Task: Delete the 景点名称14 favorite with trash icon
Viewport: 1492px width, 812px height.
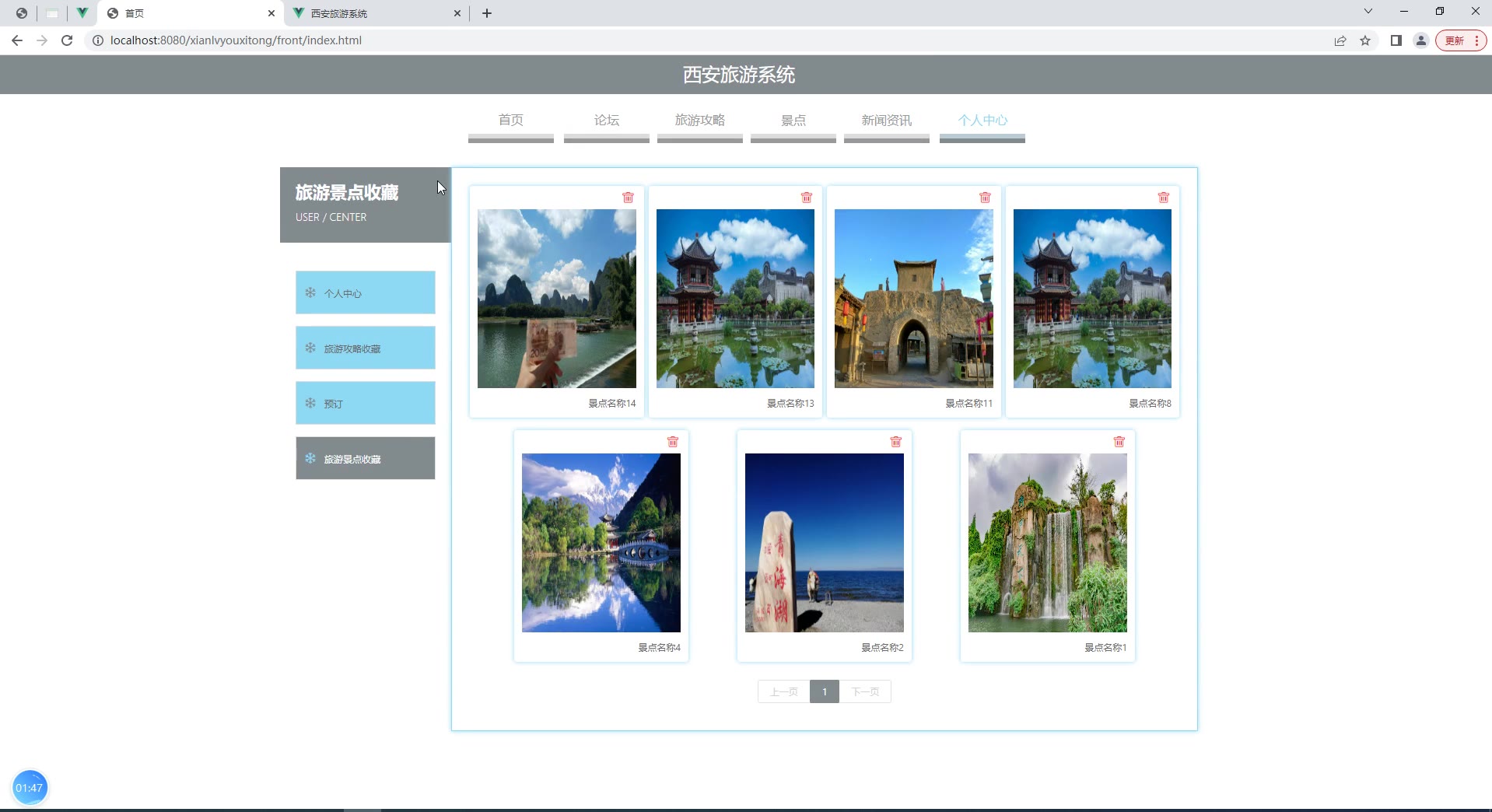Action: coord(628,198)
